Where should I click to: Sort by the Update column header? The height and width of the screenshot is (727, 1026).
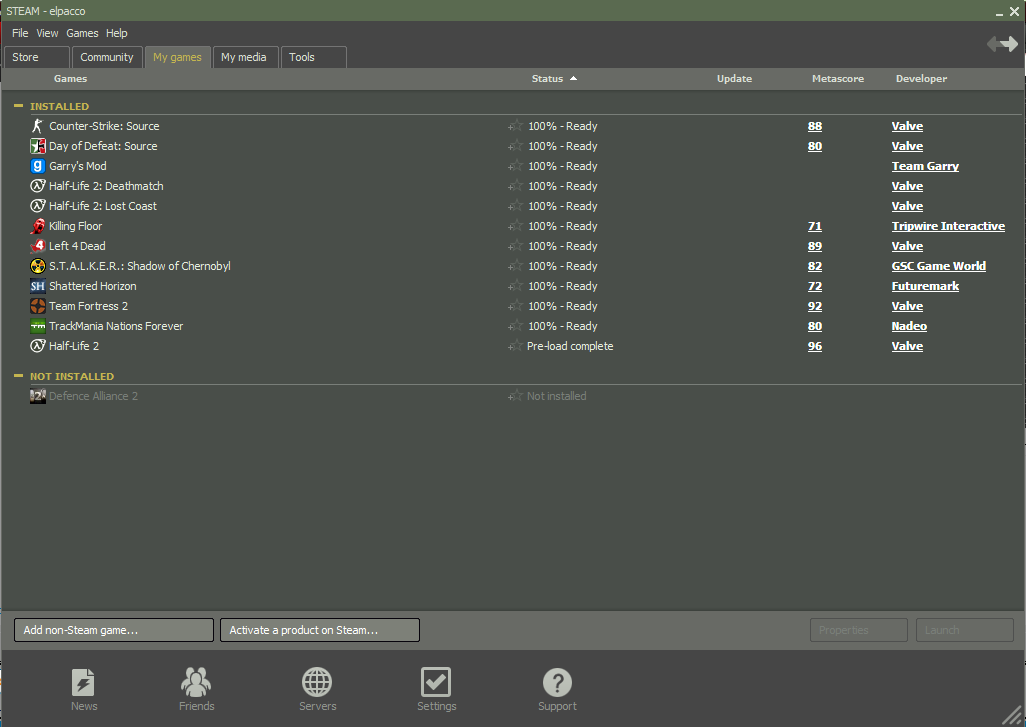734,79
